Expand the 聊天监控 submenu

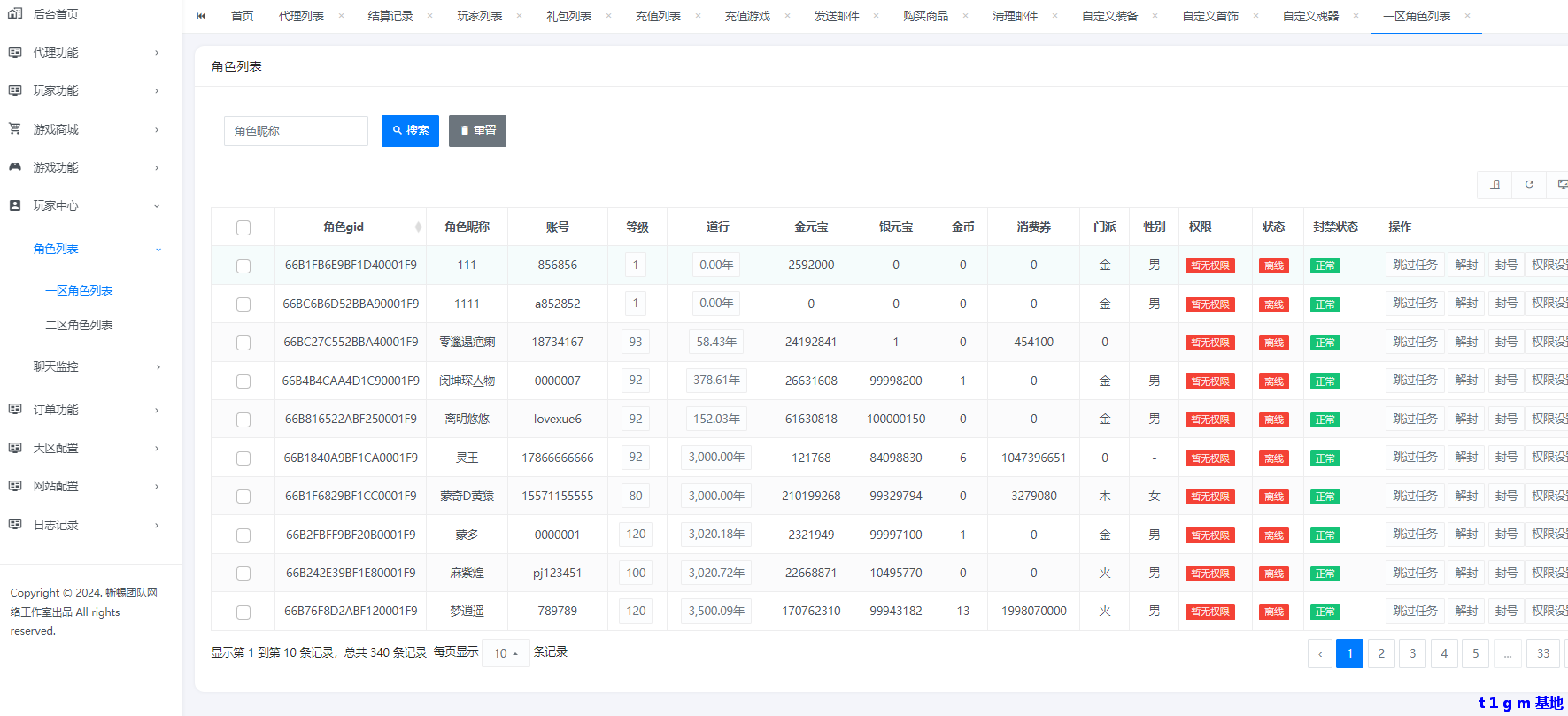click(158, 367)
